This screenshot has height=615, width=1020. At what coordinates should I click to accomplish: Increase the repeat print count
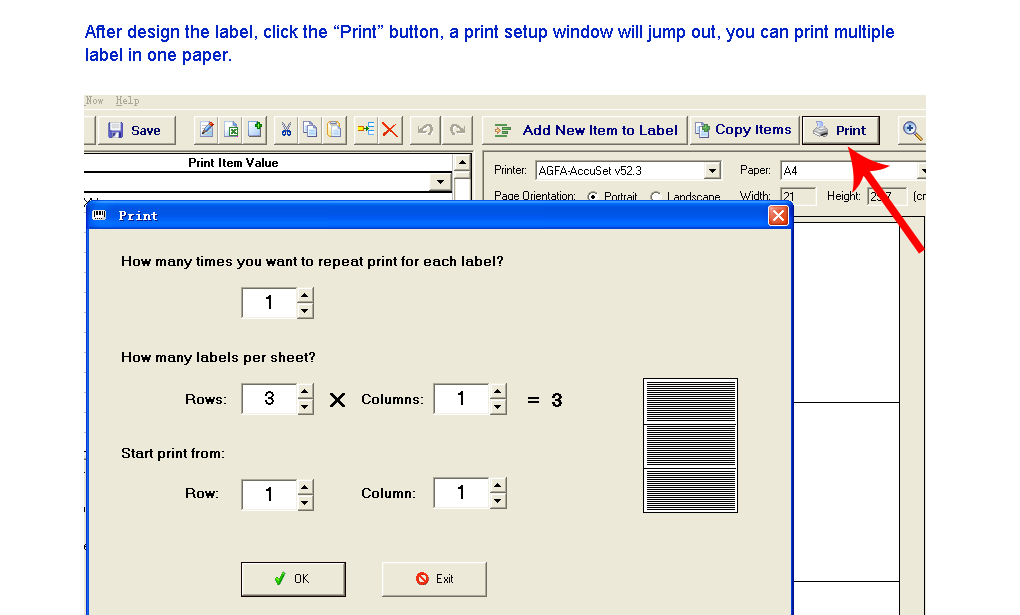coord(305,295)
